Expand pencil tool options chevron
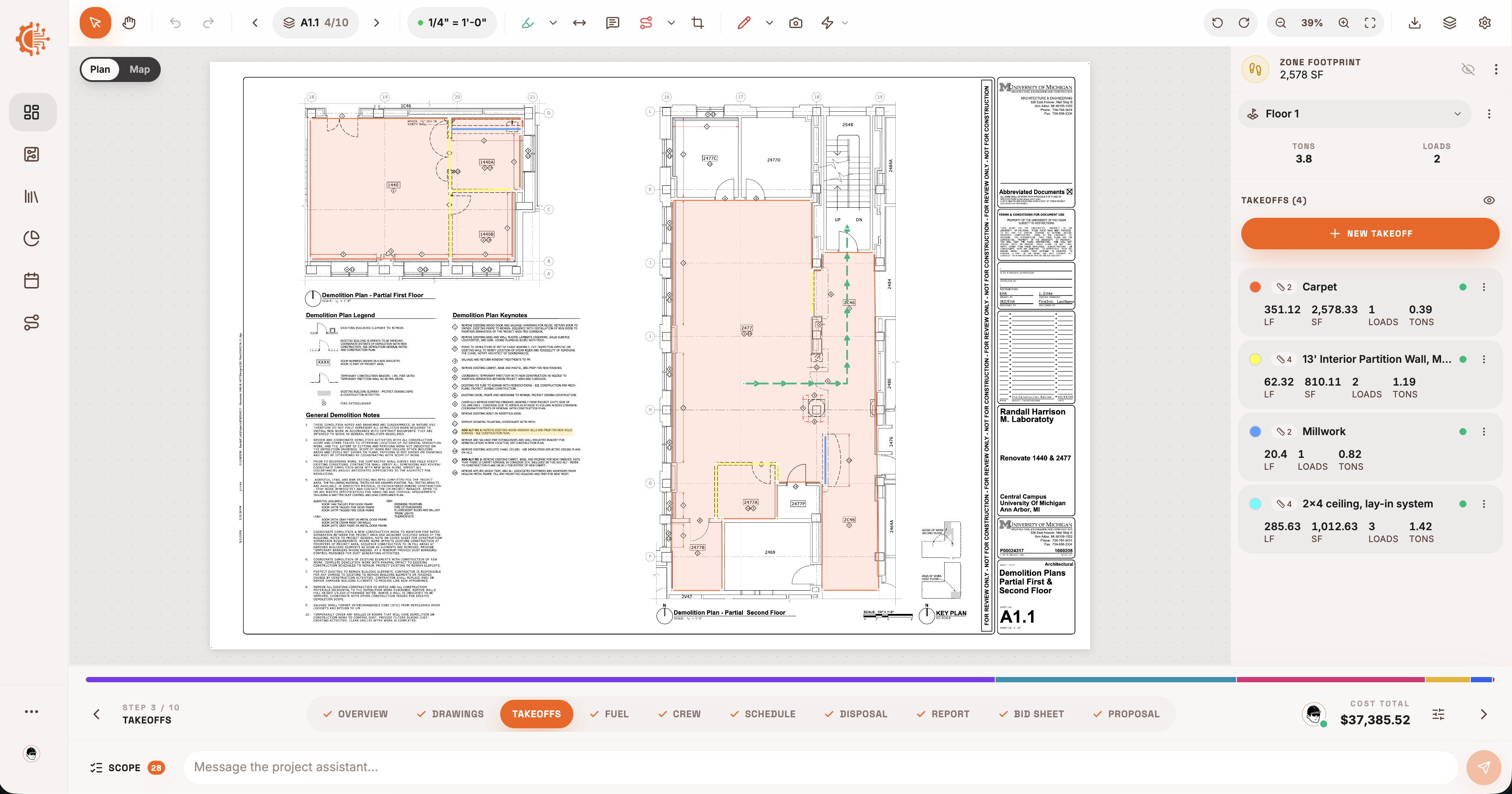Image resolution: width=1512 pixels, height=794 pixels. pyautogui.click(x=770, y=23)
